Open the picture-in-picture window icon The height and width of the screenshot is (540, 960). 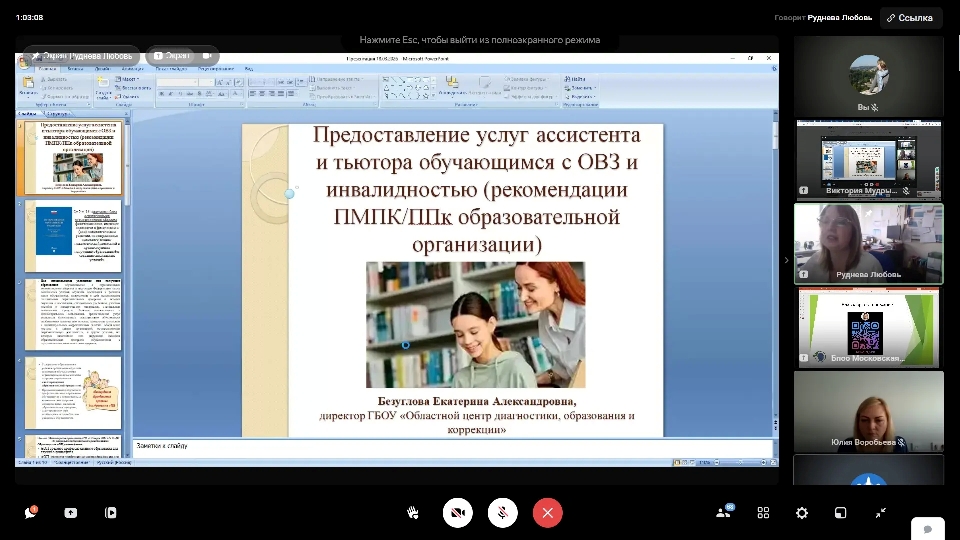pos(841,513)
